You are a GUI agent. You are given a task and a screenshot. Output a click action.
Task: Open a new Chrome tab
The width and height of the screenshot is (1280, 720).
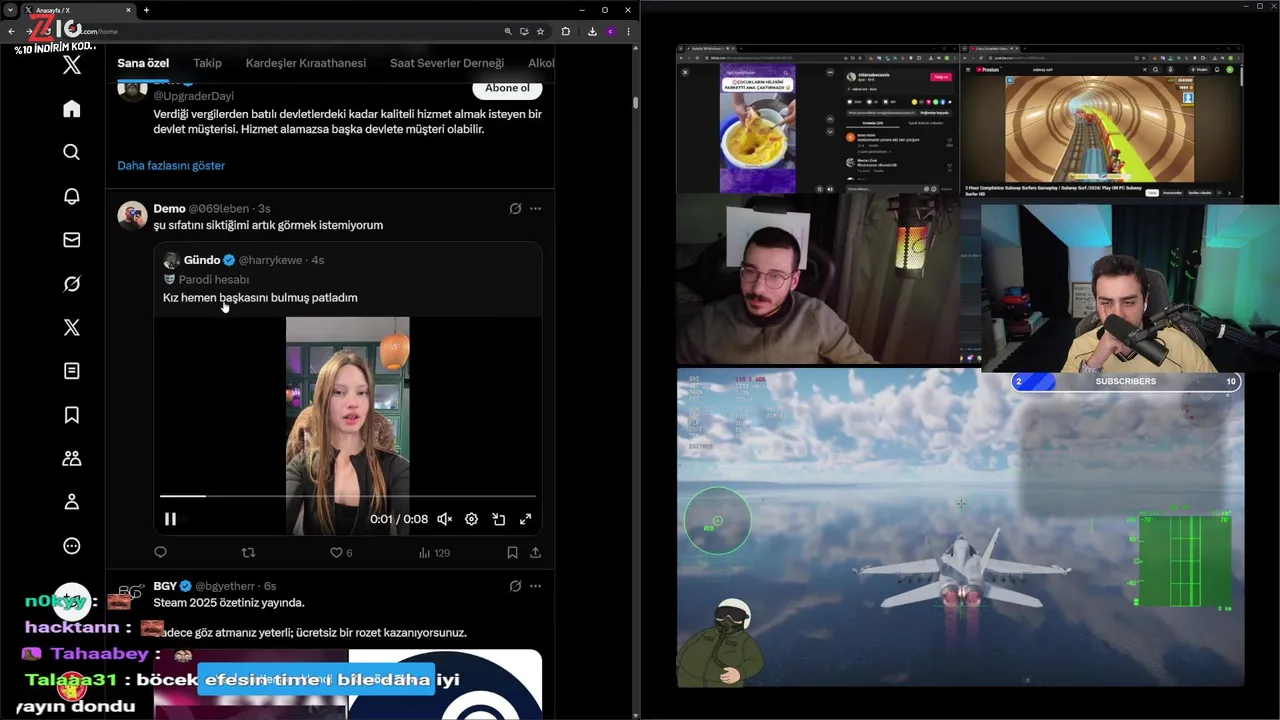point(146,10)
